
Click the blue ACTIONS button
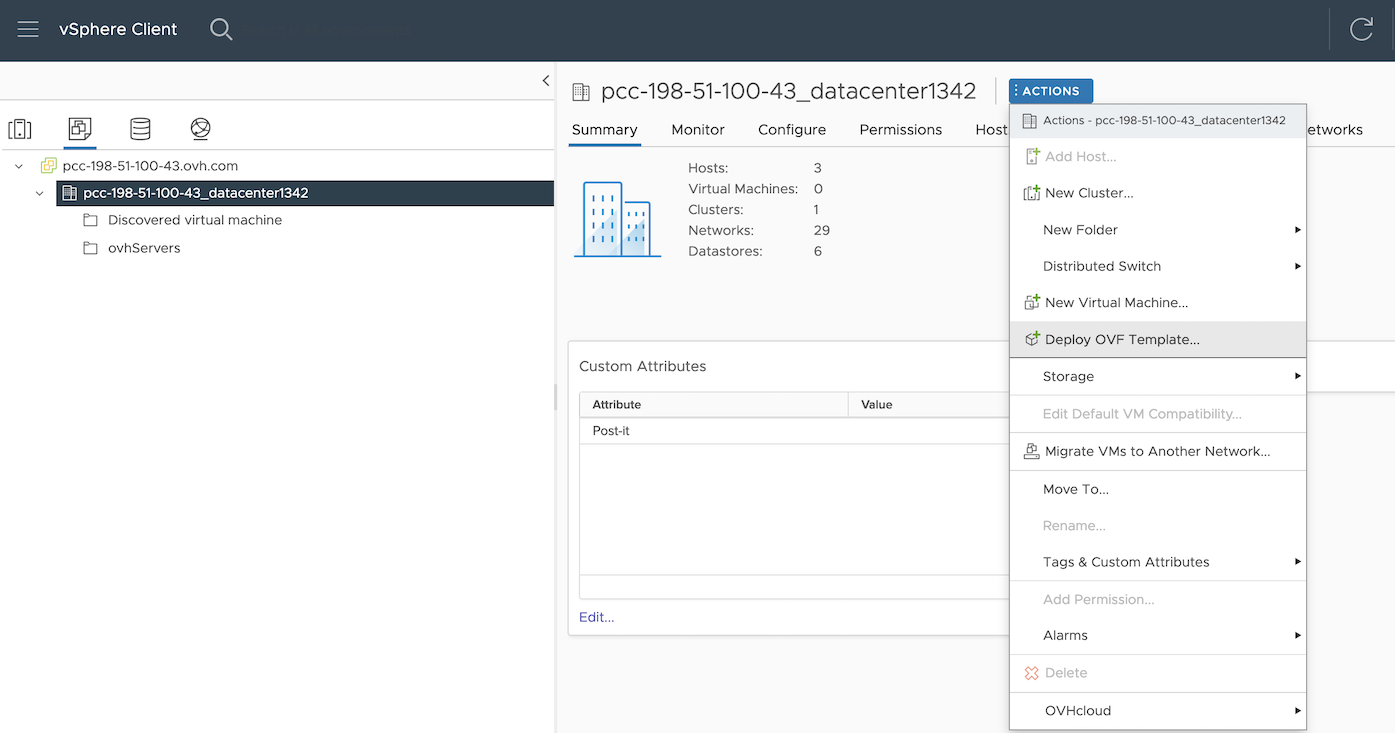point(1050,91)
